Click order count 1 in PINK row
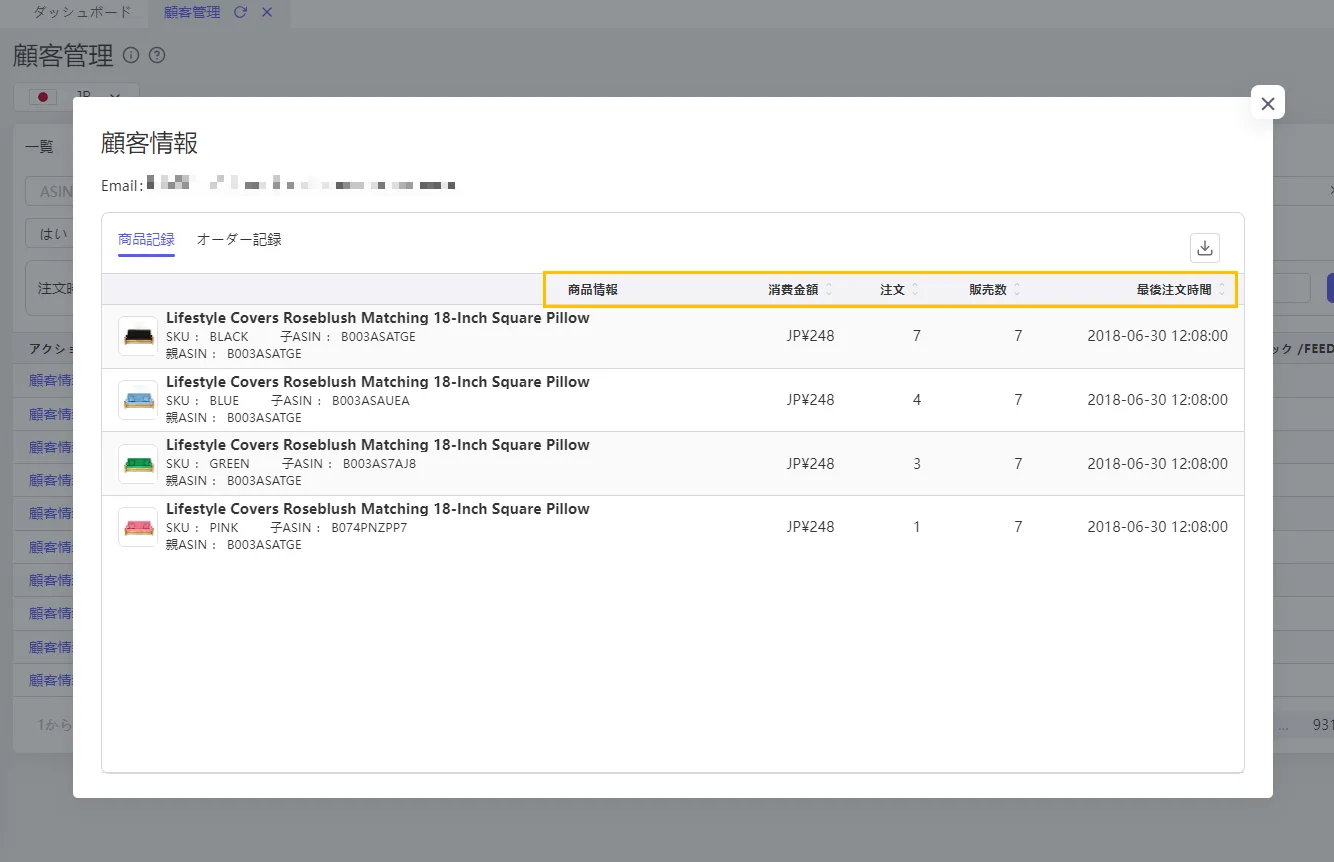The image size is (1334, 862). click(x=917, y=527)
